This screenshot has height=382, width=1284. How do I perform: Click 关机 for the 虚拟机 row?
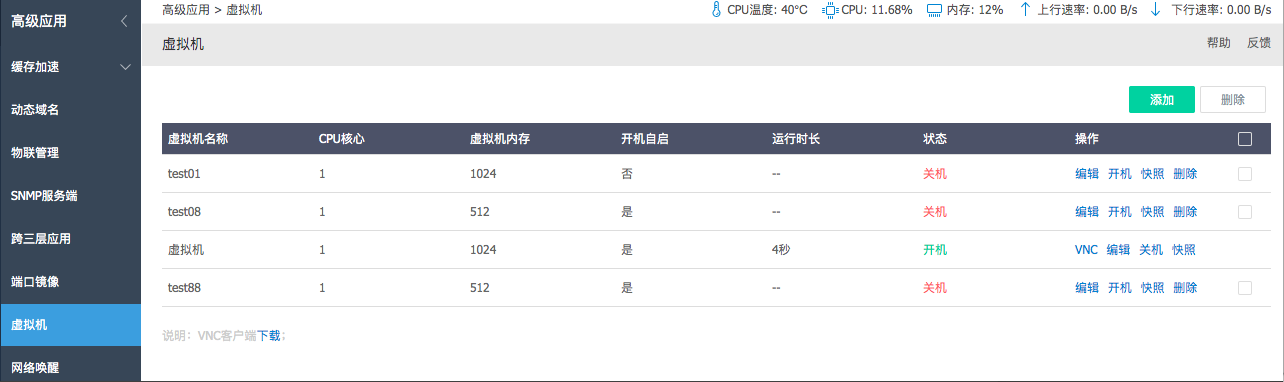point(1151,250)
